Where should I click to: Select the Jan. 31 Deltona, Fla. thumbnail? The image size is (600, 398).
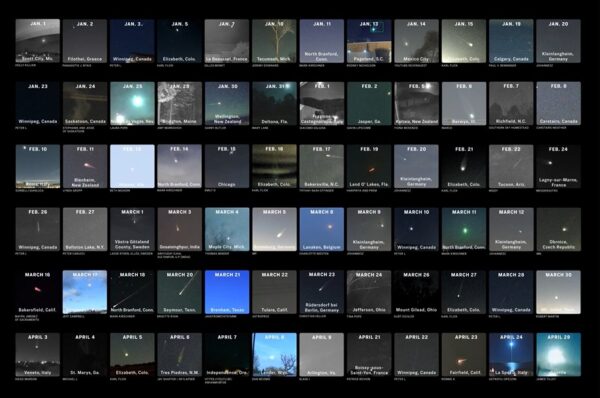pyautogui.click(x=274, y=103)
